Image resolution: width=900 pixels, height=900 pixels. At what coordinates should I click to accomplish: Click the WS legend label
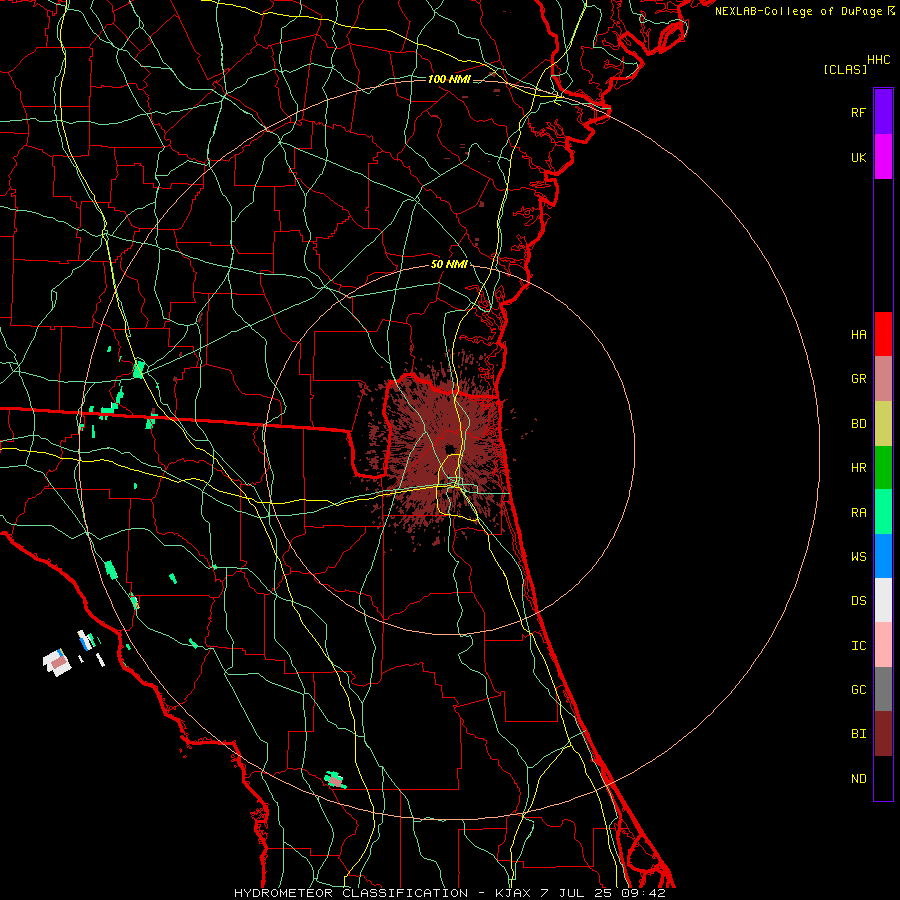(859, 557)
